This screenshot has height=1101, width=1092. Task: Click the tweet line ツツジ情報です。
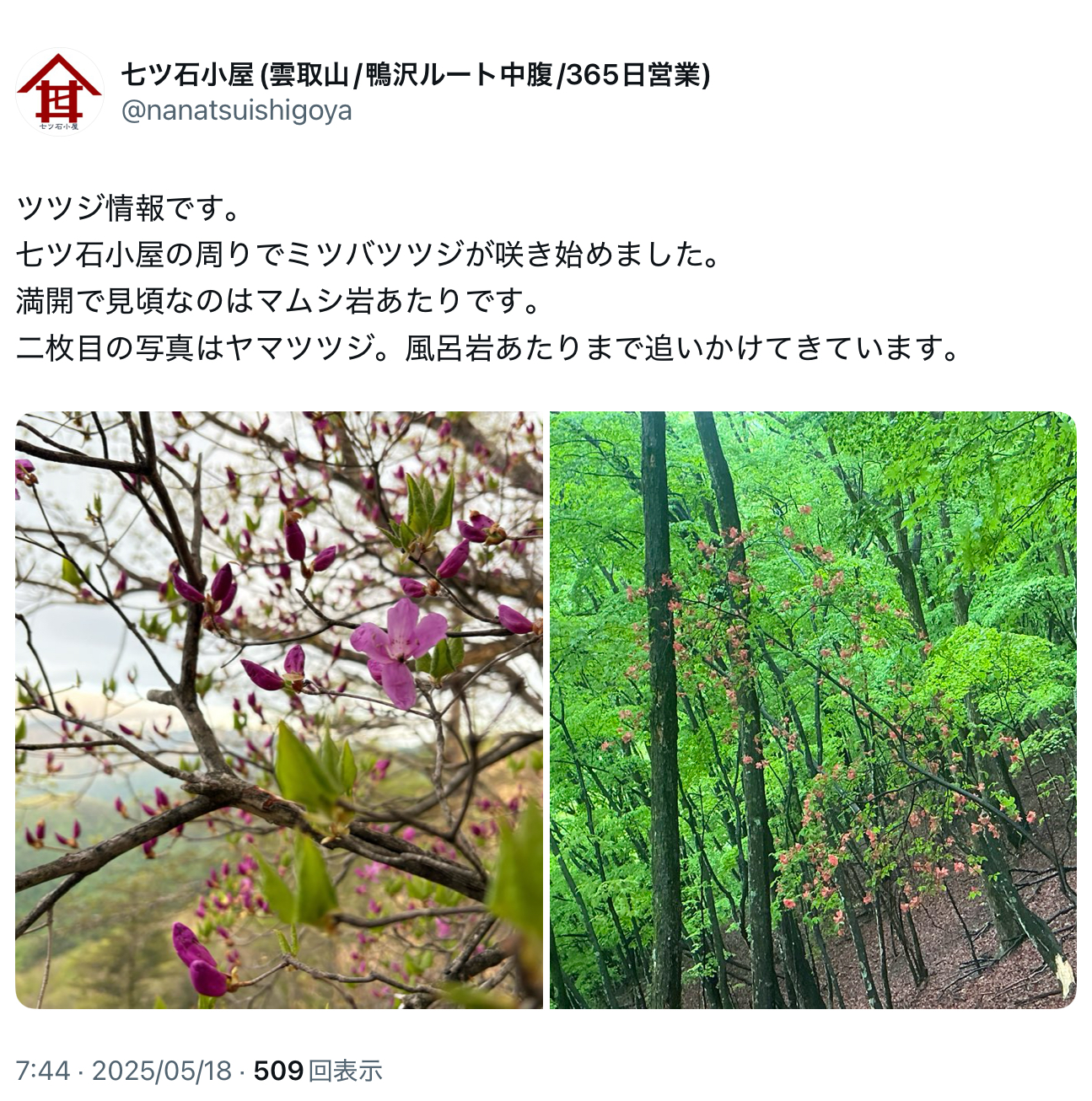click(128, 207)
